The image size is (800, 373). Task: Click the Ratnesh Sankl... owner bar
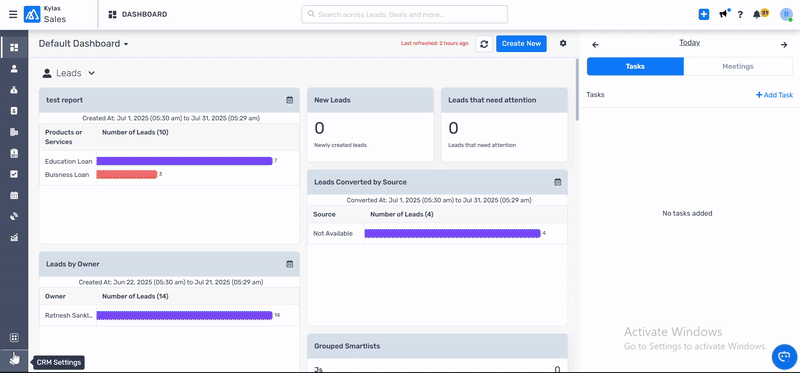[x=184, y=315]
